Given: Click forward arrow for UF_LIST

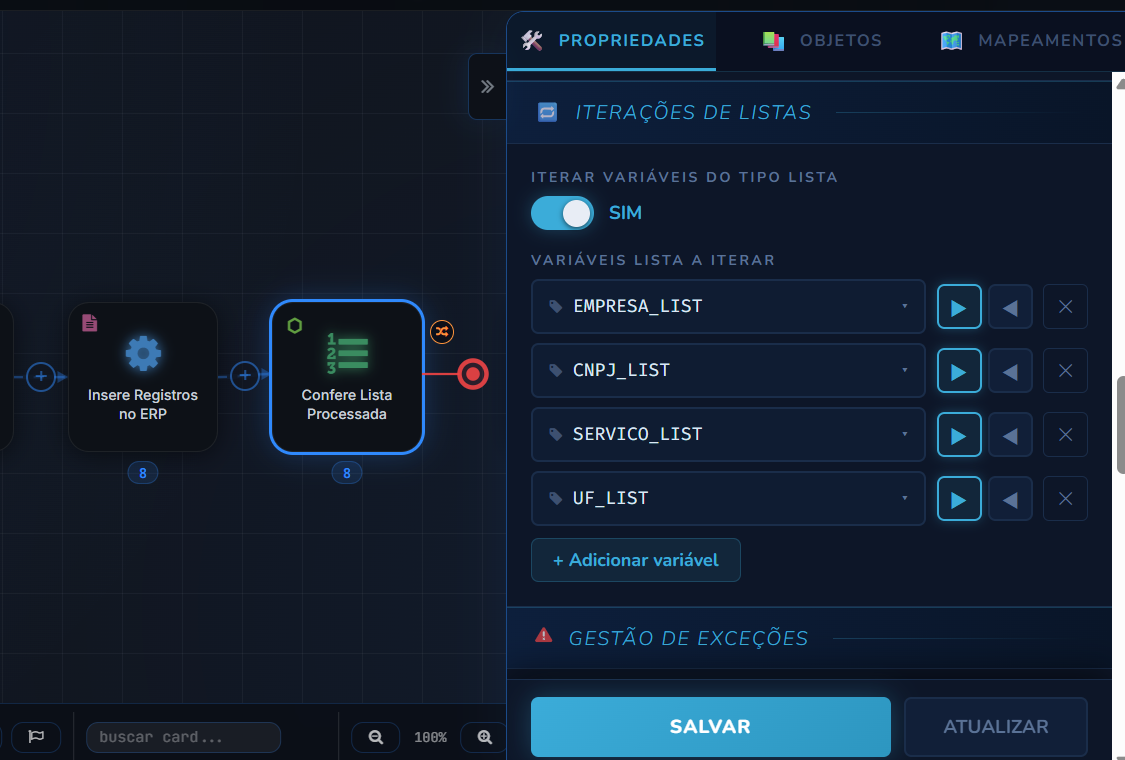Looking at the screenshot, I should point(959,499).
